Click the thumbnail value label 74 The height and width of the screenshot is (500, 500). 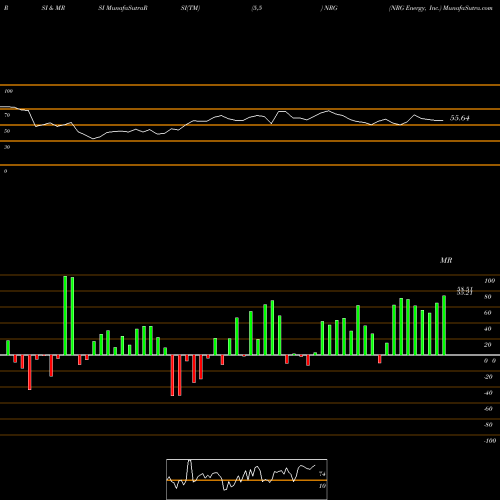click(x=322, y=474)
